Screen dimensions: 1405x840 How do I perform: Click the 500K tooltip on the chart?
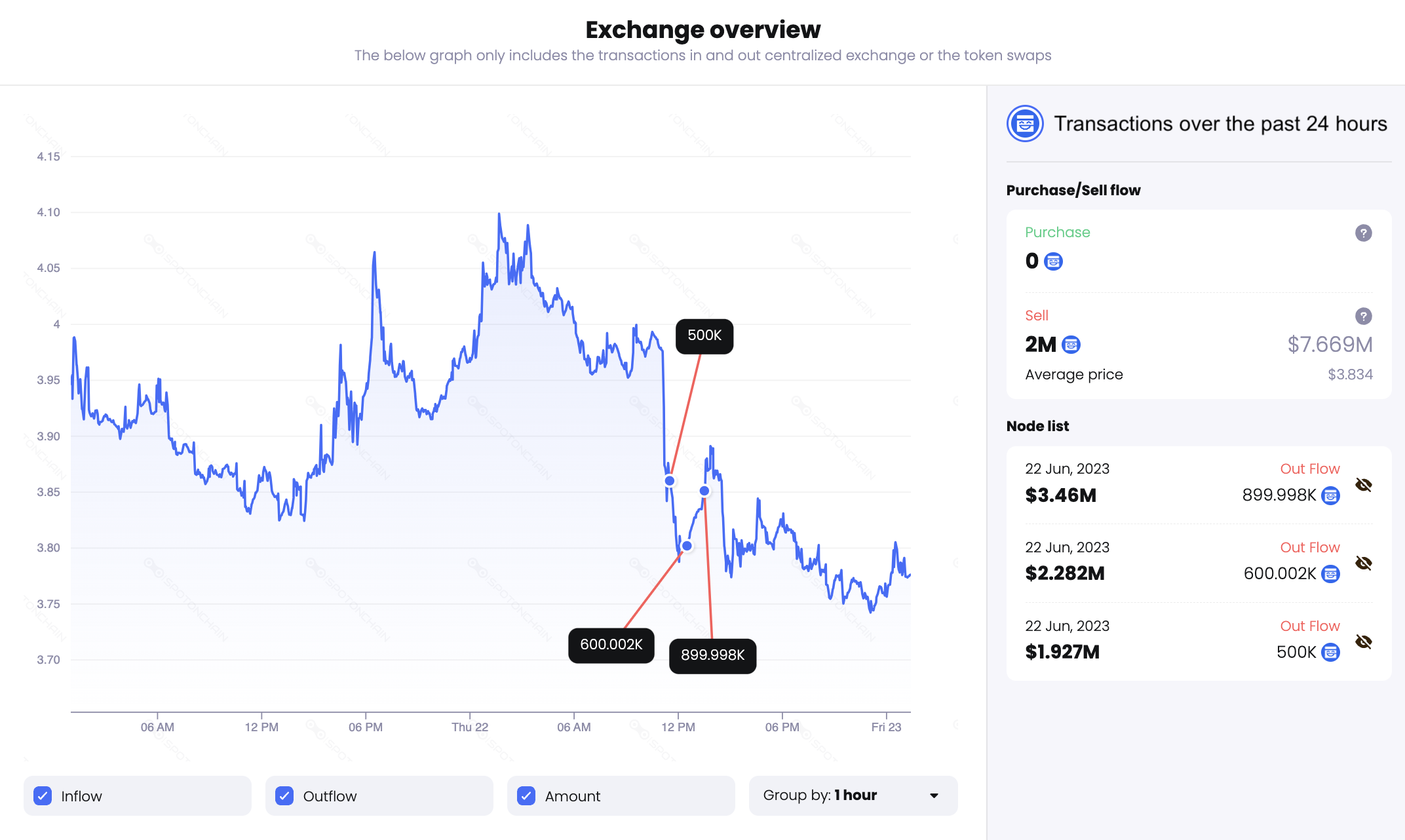pos(704,335)
